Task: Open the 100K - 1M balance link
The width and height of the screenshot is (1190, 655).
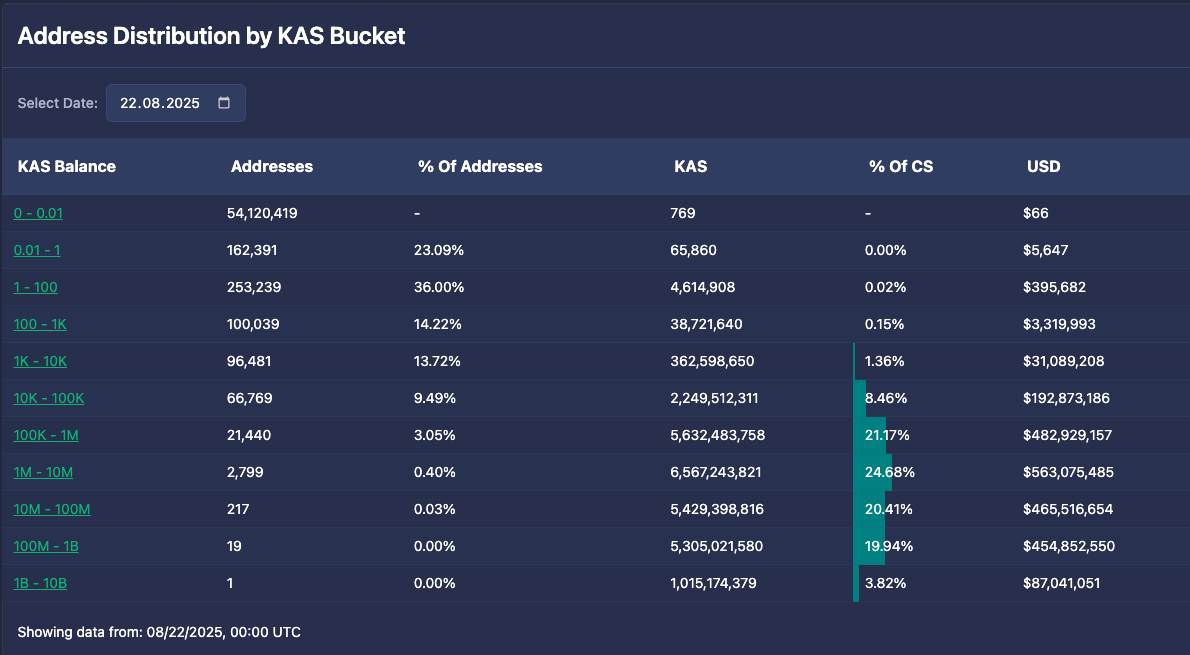Action: [x=46, y=435]
